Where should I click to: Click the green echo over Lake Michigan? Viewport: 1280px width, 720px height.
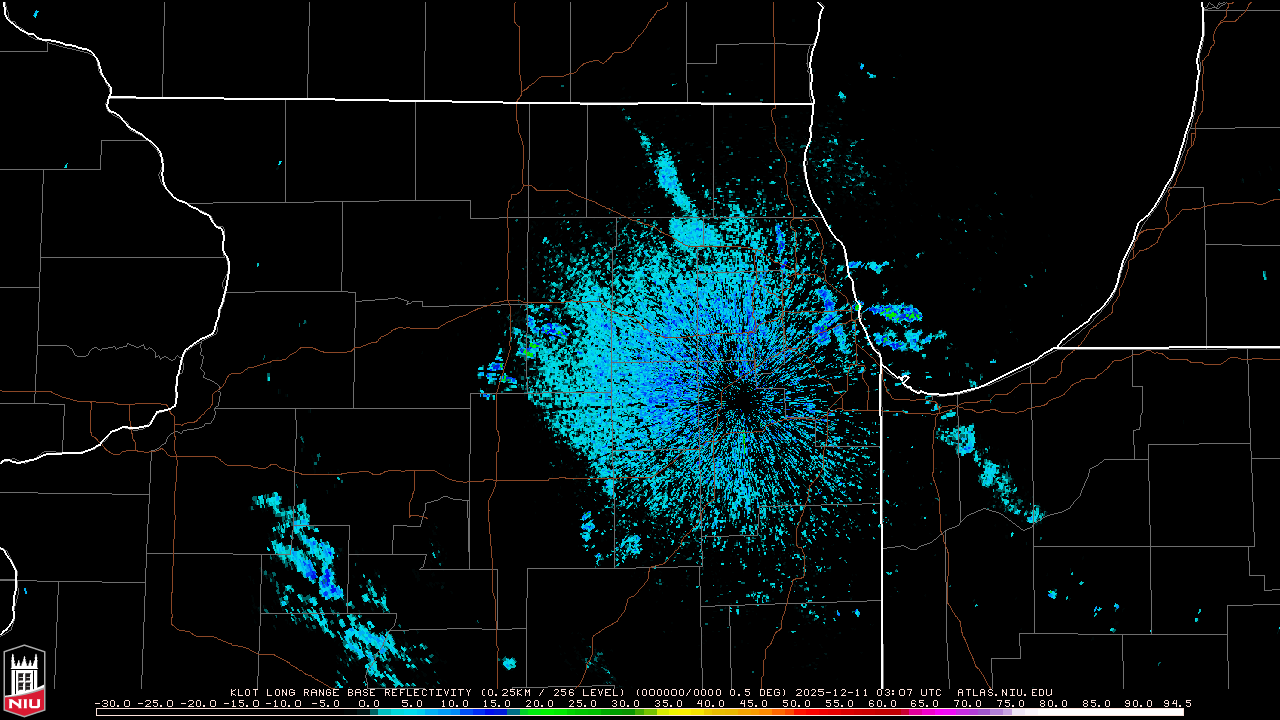coord(888,314)
